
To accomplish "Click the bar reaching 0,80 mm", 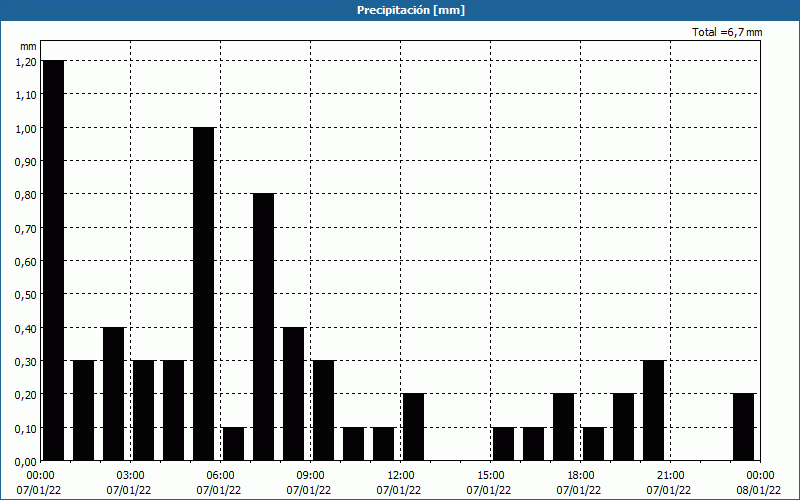I will click(263, 327).
